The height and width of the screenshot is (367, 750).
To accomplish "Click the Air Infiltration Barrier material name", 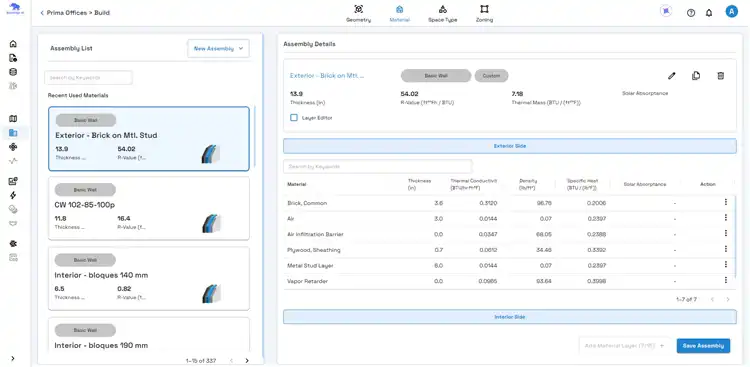I will 315,234.
